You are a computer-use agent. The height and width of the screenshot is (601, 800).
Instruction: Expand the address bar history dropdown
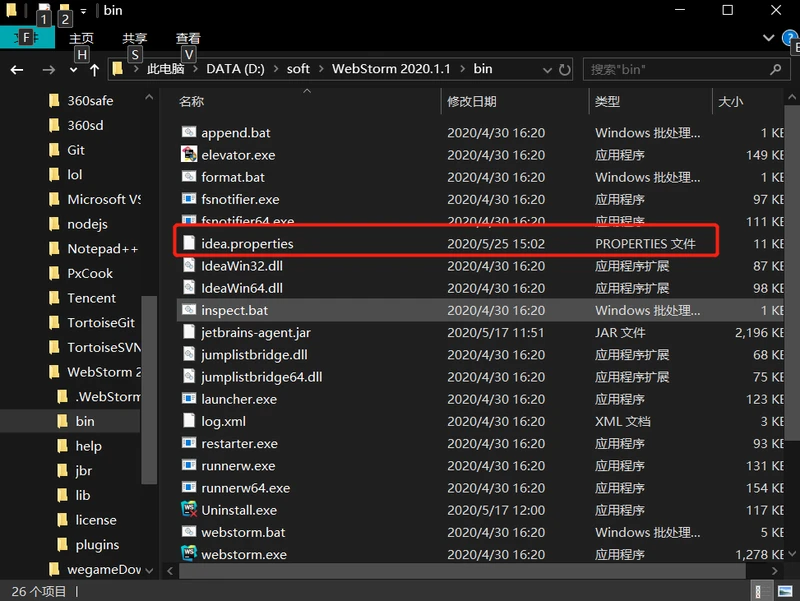[547, 70]
